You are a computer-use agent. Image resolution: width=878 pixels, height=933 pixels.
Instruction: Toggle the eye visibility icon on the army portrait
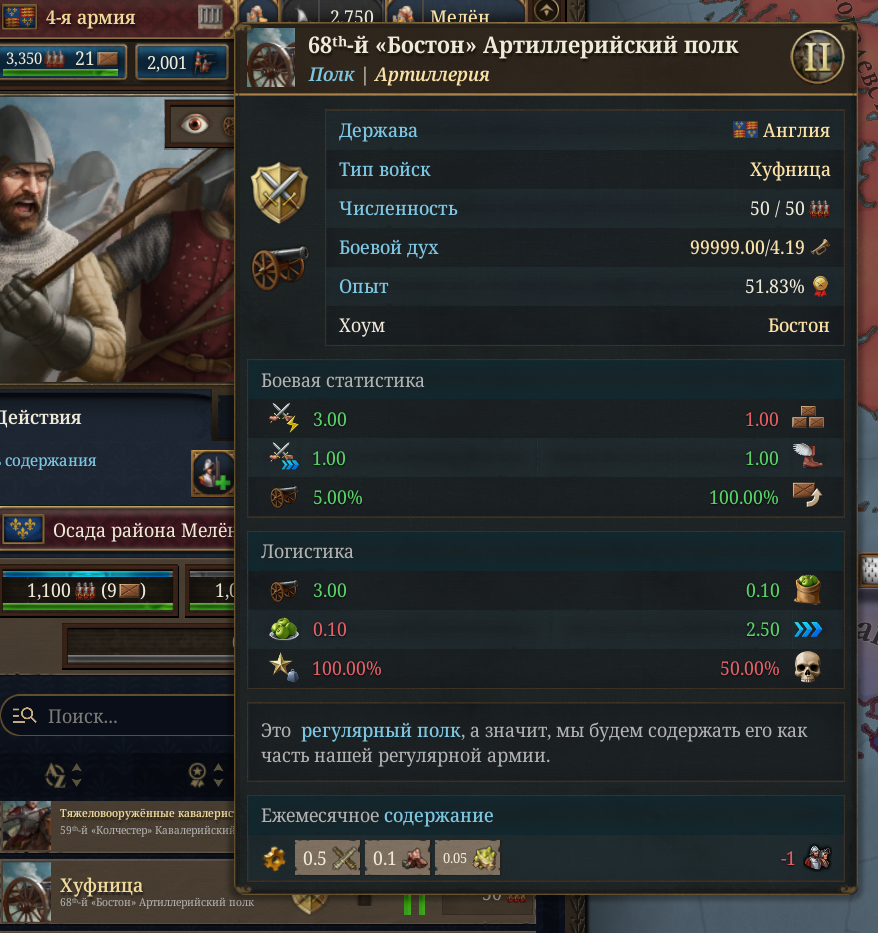195,124
